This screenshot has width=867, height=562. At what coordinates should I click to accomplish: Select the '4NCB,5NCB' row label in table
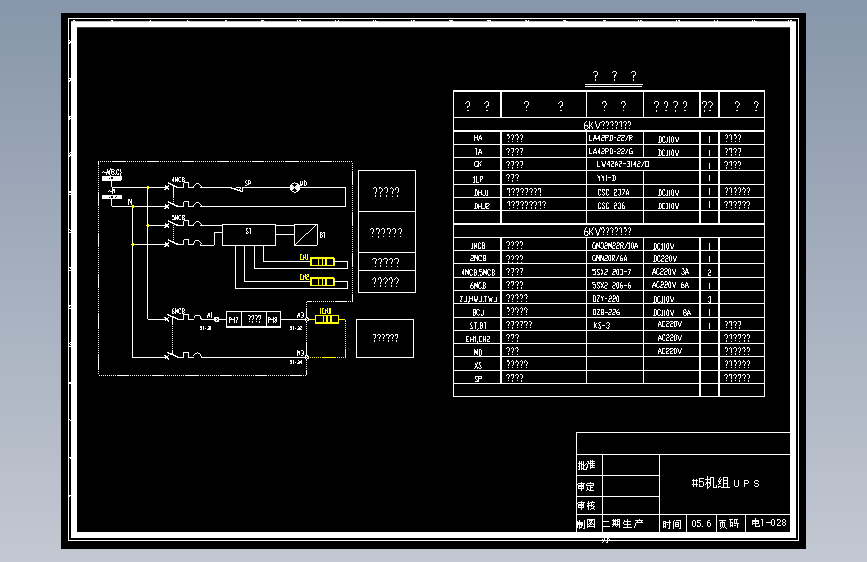pyautogui.click(x=478, y=272)
